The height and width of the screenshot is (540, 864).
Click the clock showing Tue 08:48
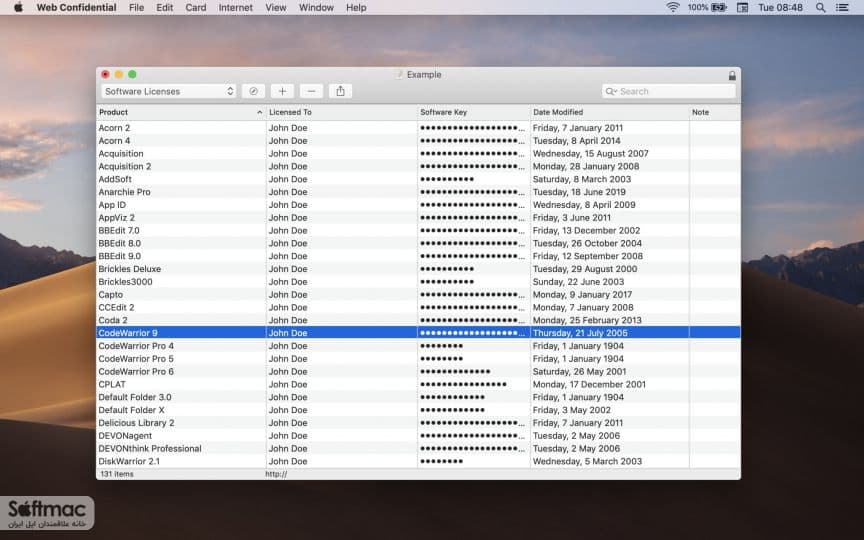coord(780,8)
